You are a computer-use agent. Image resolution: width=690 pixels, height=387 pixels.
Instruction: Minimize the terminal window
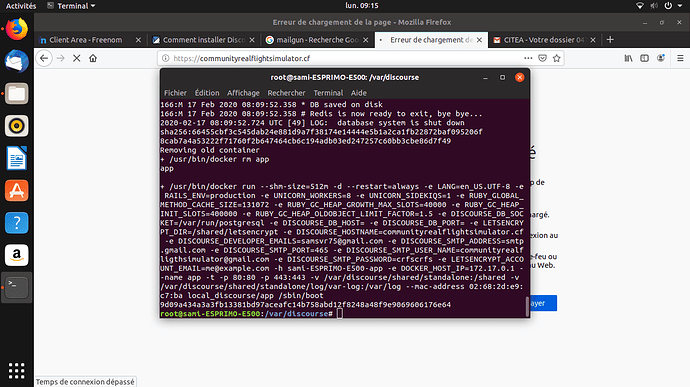pos(485,77)
